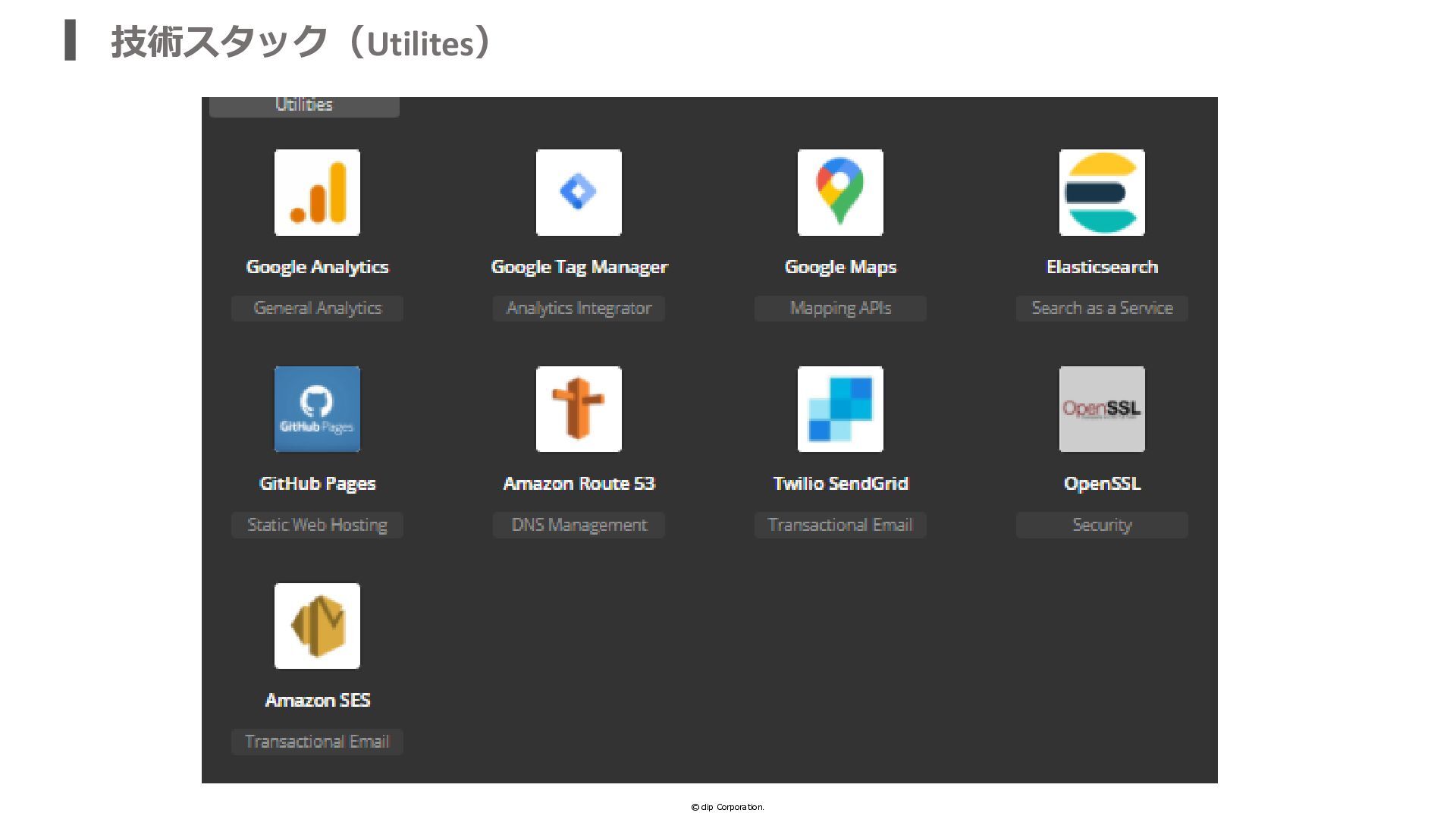The height and width of the screenshot is (819, 1456).
Task: Click the Security tag under OpenSSL
Action: click(1102, 526)
